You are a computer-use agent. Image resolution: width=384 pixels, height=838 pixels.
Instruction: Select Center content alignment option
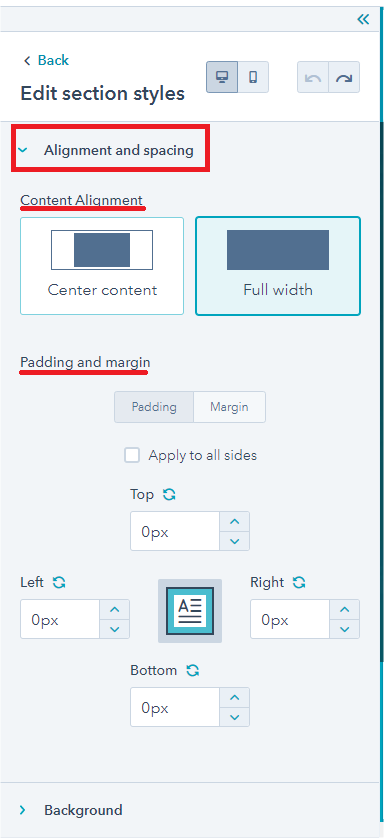click(102, 266)
